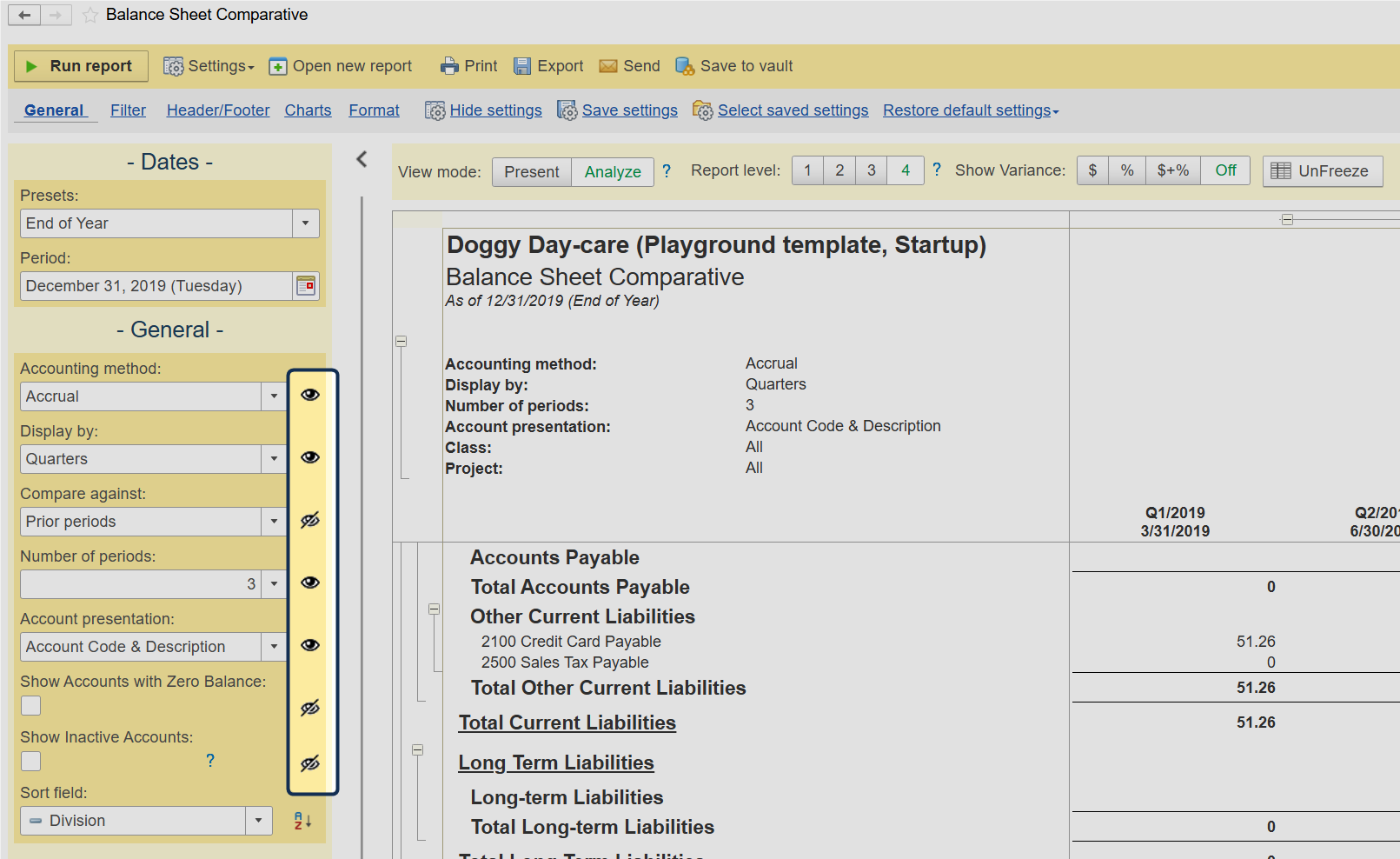Toggle sort order icon beside Division
The width and height of the screenshot is (1400, 859).
302,821
